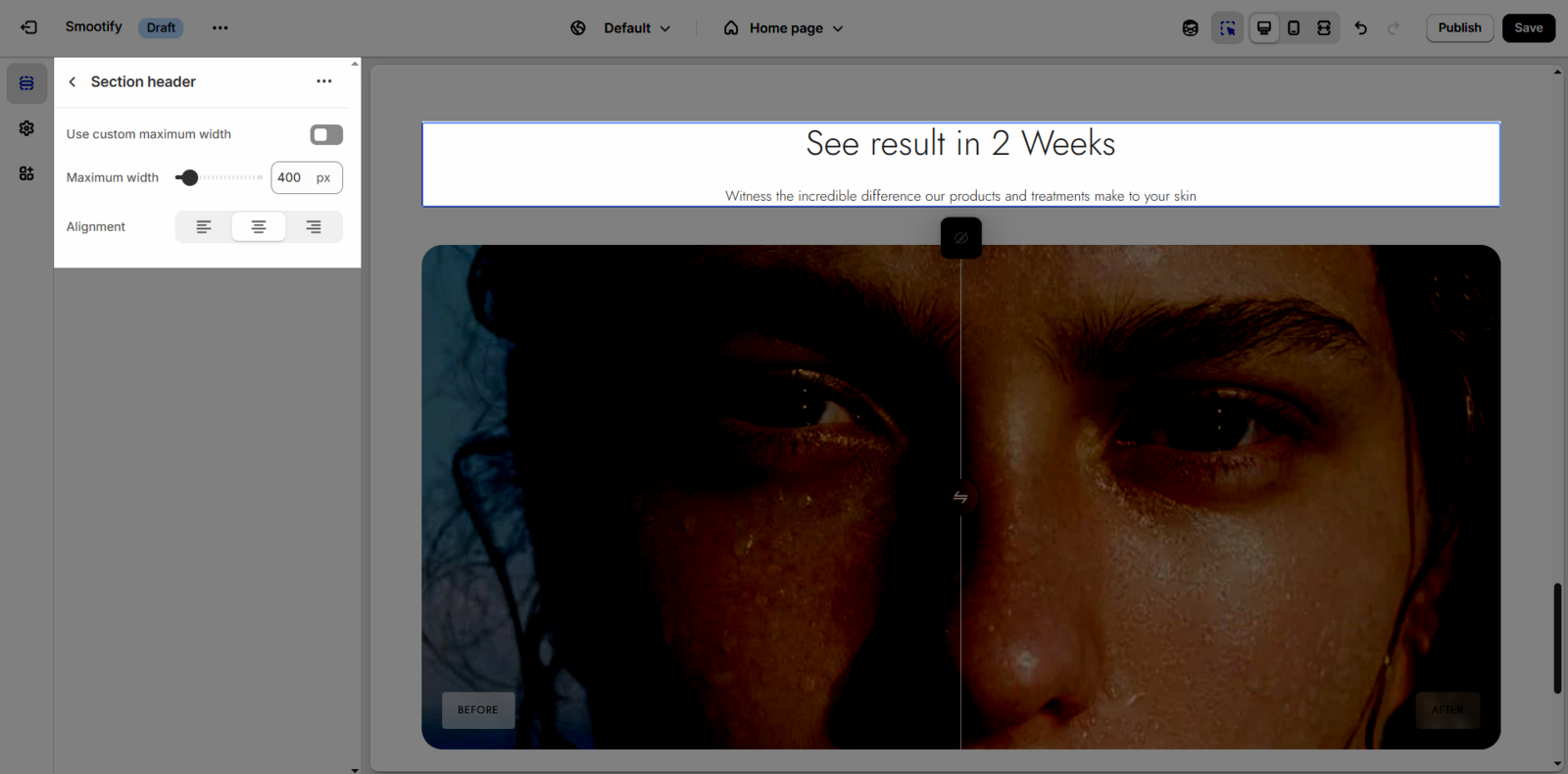The height and width of the screenshot is (774, 1568).
Task: Open the Home page dropdown
Action: (x=783, y=27)
